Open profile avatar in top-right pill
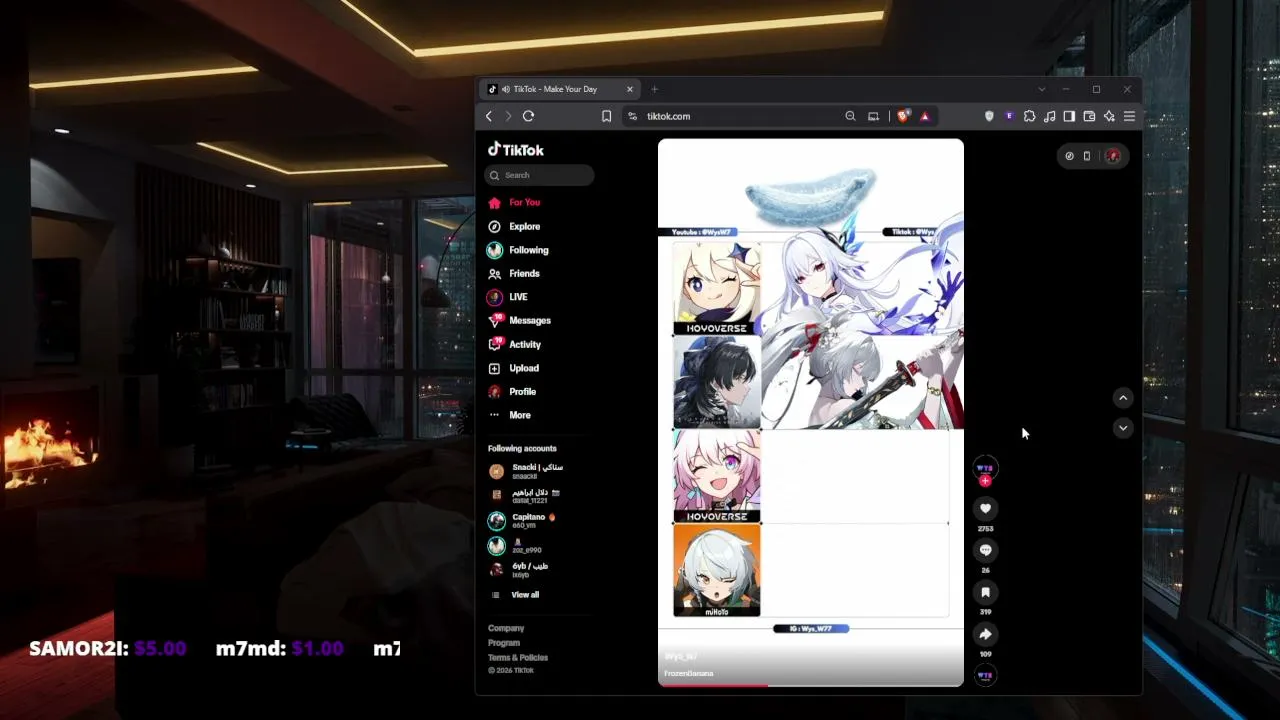This screenshot has height=720, width=1280. (x=1112, y=156)
